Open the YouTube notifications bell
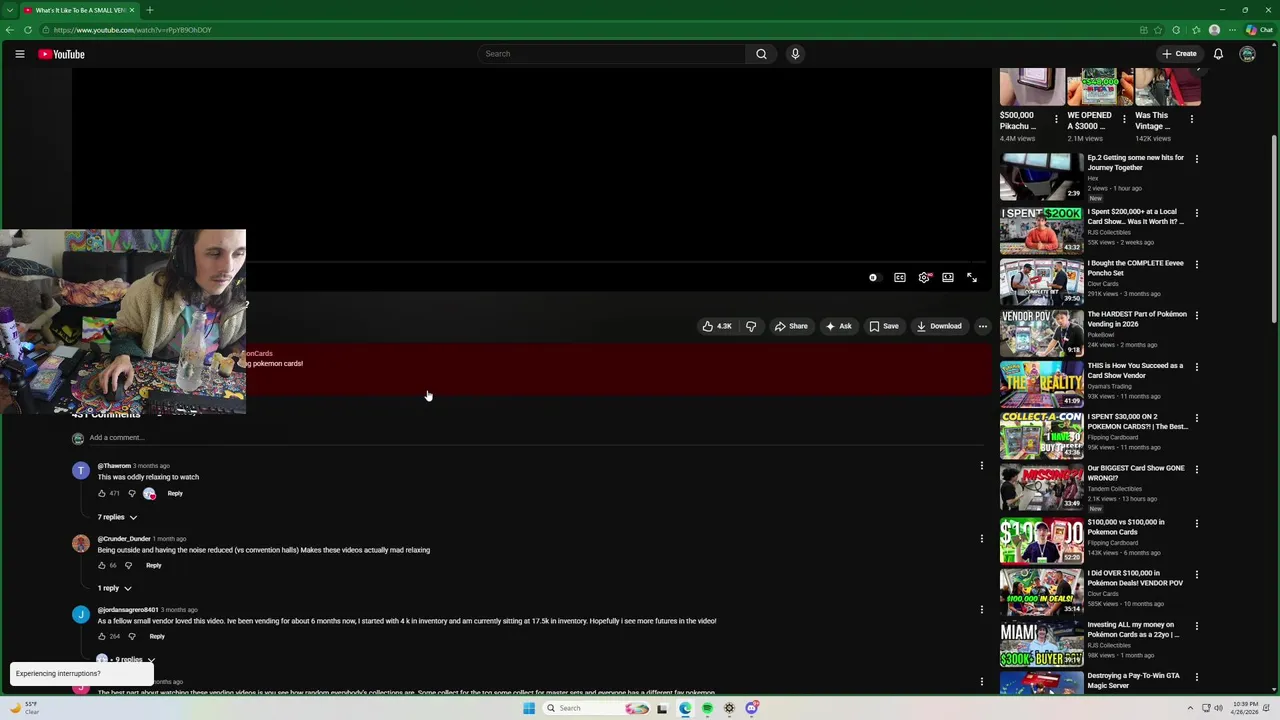The height and width of the screenshot is (720, 1280). tap(1218, 54)
